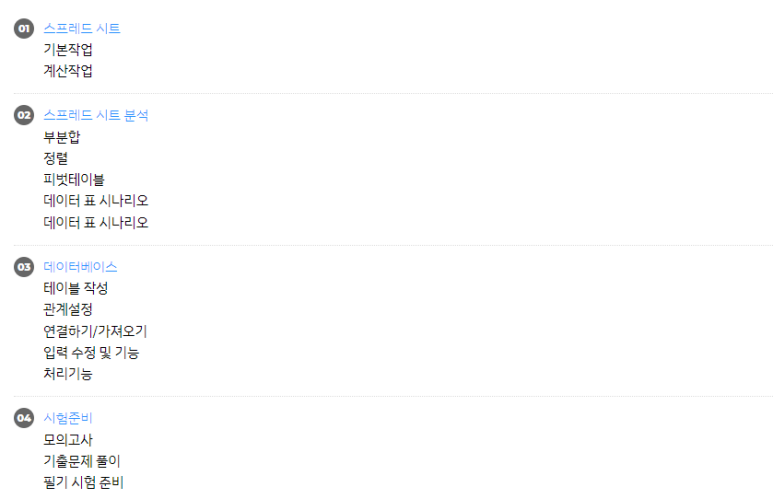Select the 모의고사 lesson item
The image size is (773, 499).
pos(68,440)
